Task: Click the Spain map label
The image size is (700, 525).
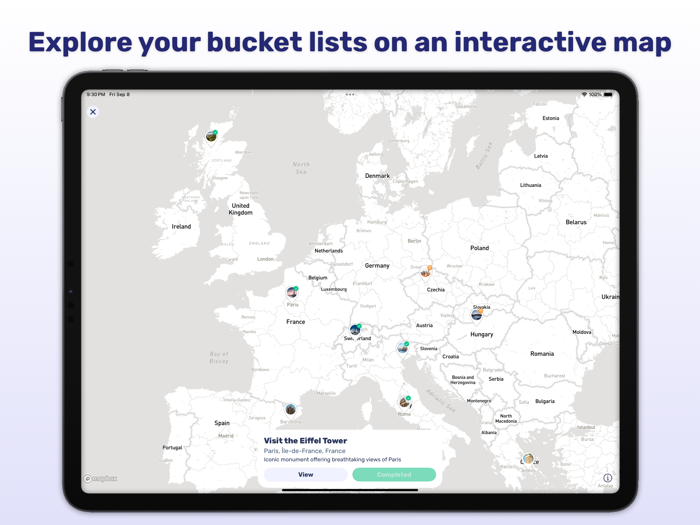Action: (x=222, y=423)
